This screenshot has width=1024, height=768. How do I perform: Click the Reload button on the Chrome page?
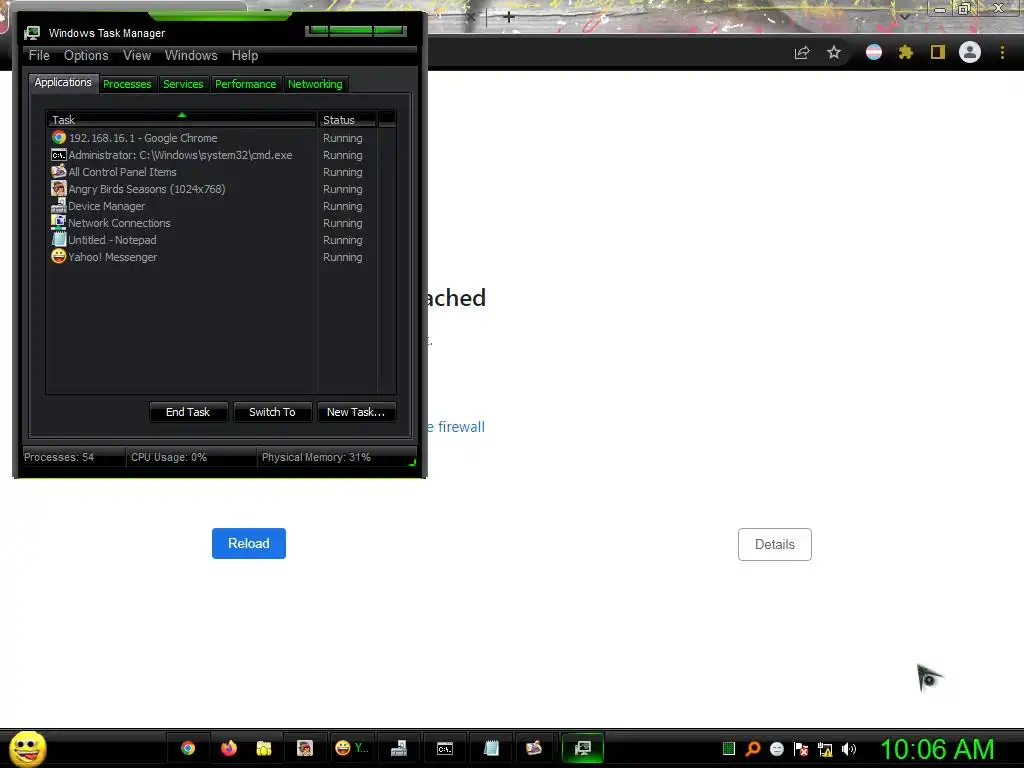click(x=249, y=543)
